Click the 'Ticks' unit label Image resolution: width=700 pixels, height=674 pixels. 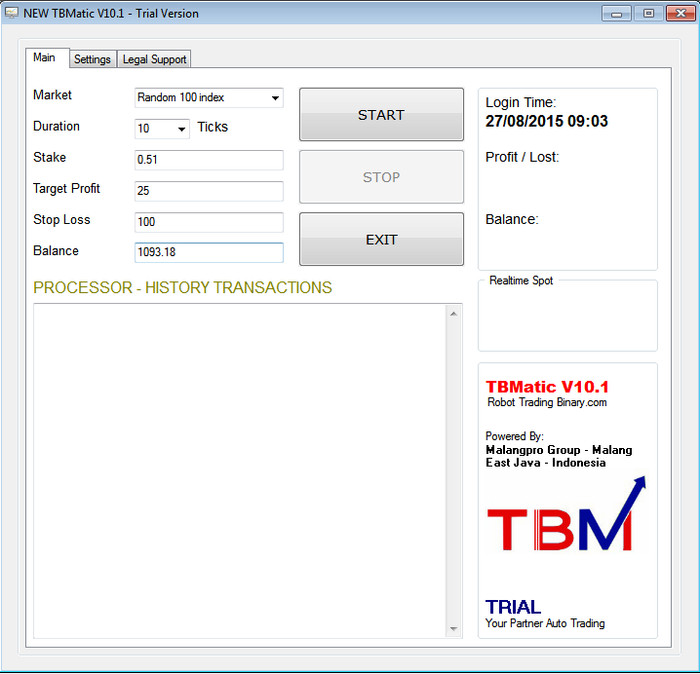point(212,127)
